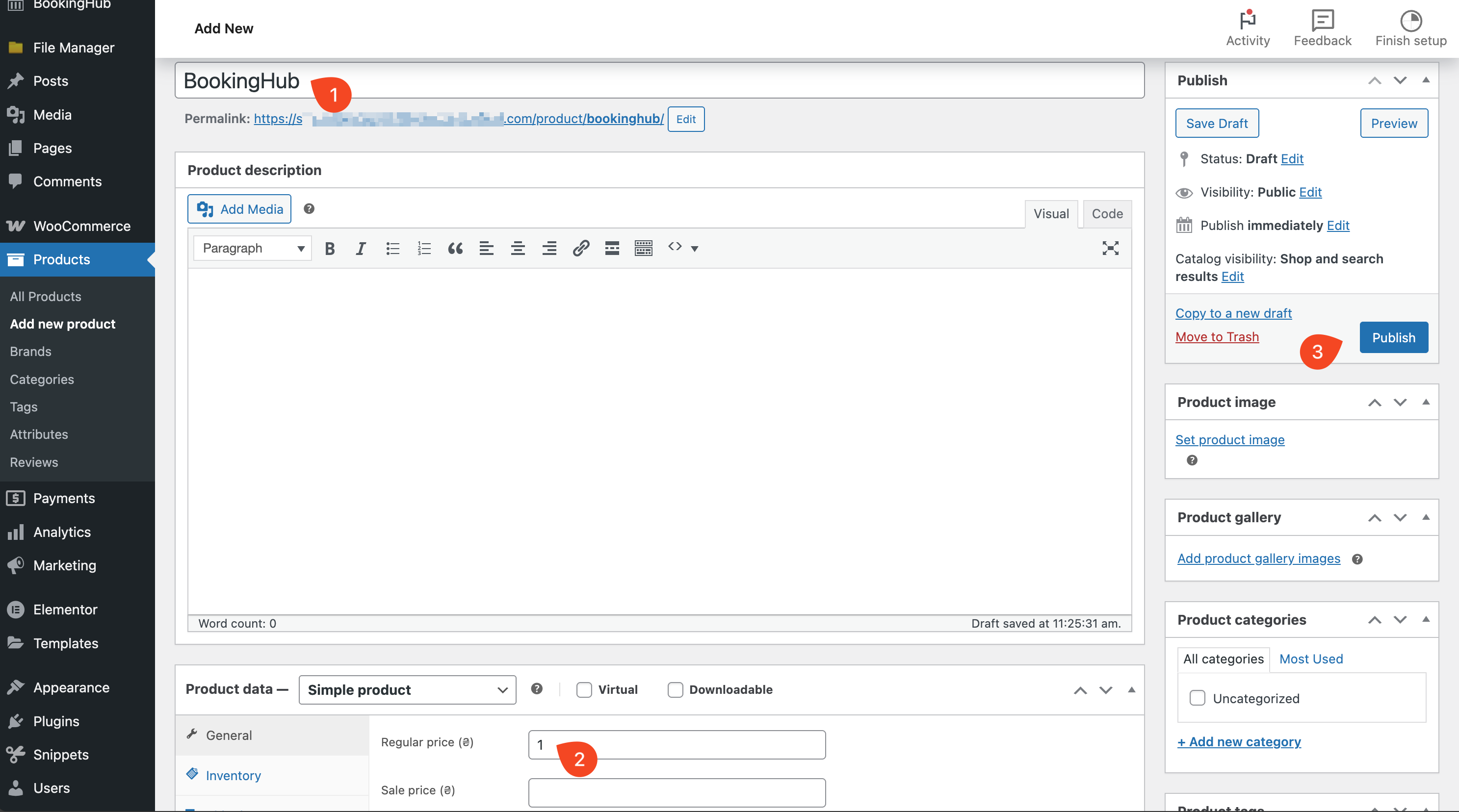
Task: Switch to the Code editor tab
Action: click(1107, 213)
